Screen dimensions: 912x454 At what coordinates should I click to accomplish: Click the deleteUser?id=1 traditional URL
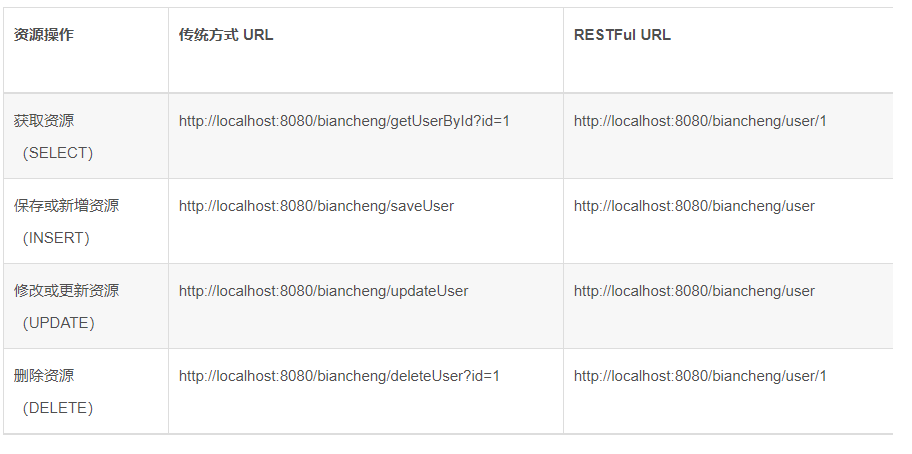pos(338,376)
